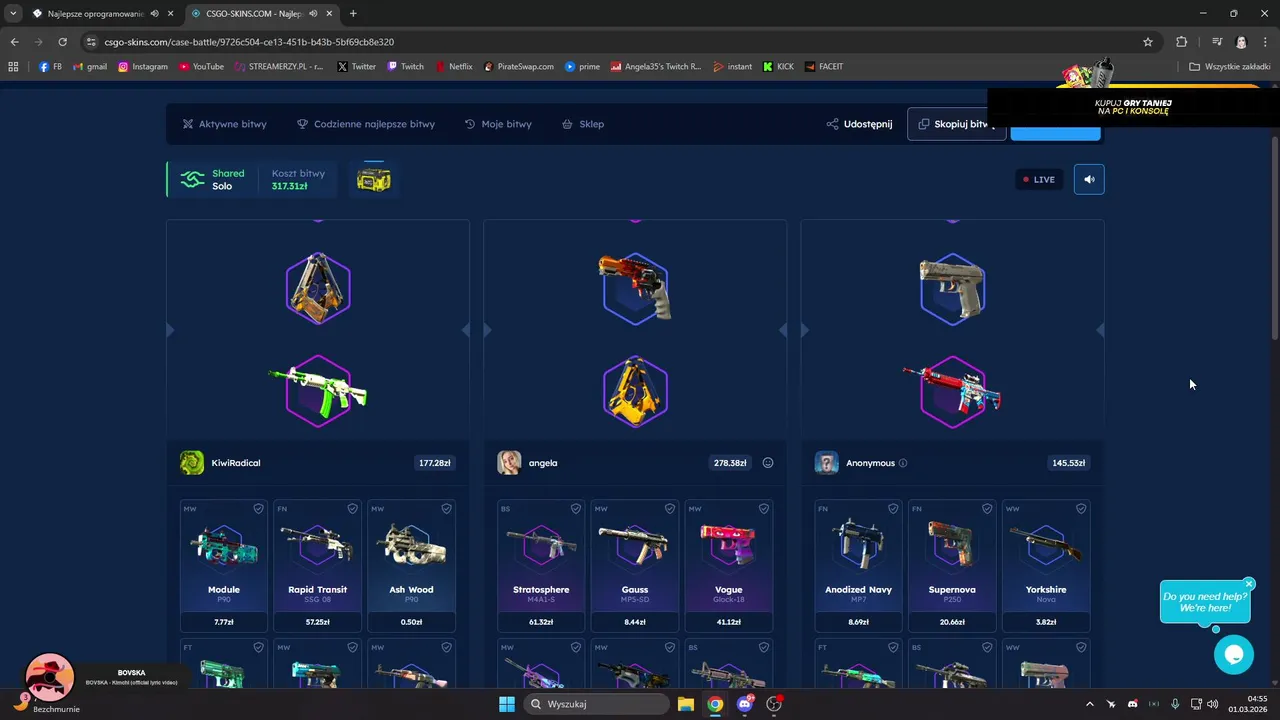Click the LIVE indicator badge
This screenshot has width=1280, height=720.
pos(1038,179)
